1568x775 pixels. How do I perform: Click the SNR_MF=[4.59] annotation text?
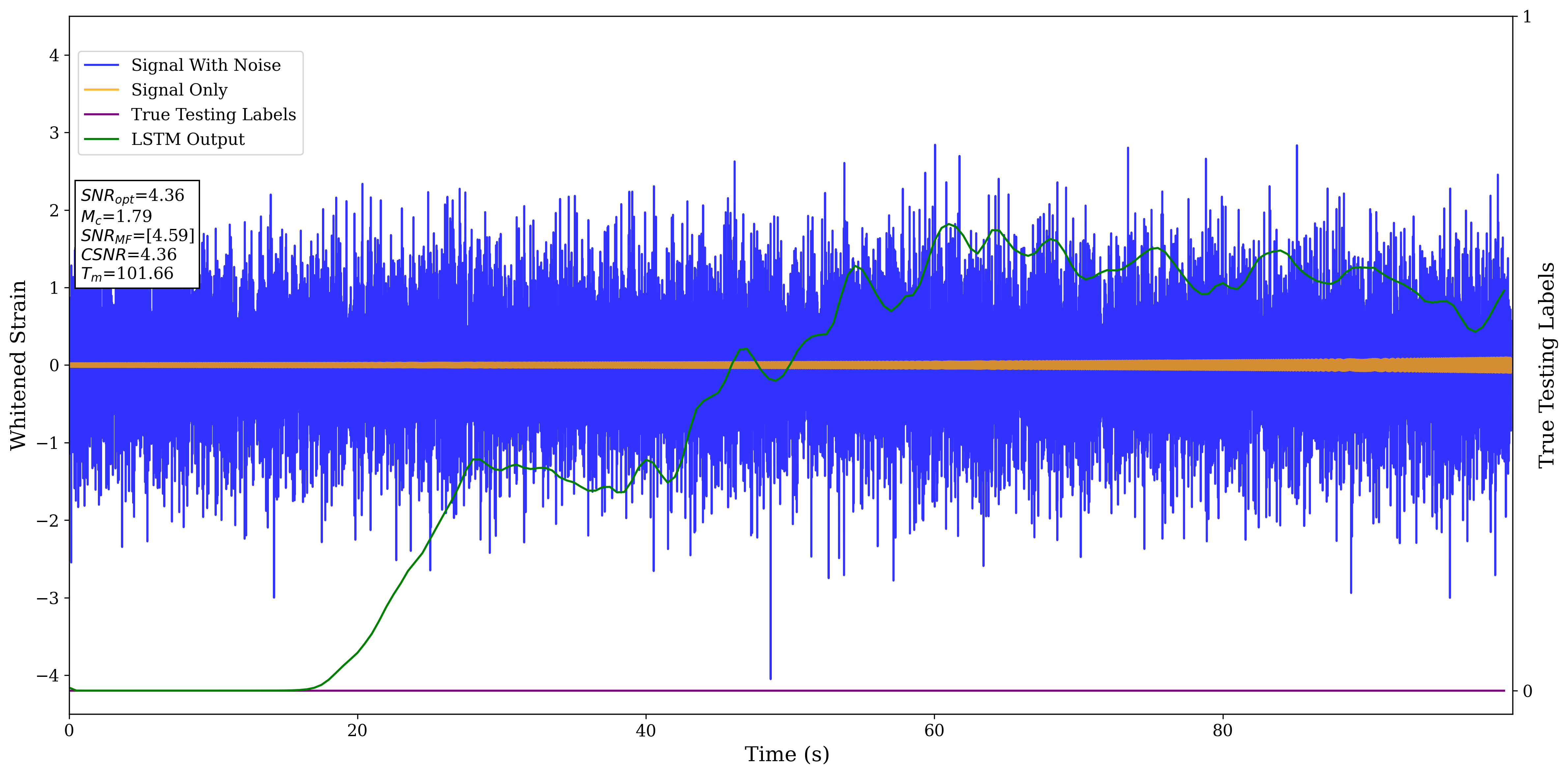(x=137, y=236)
